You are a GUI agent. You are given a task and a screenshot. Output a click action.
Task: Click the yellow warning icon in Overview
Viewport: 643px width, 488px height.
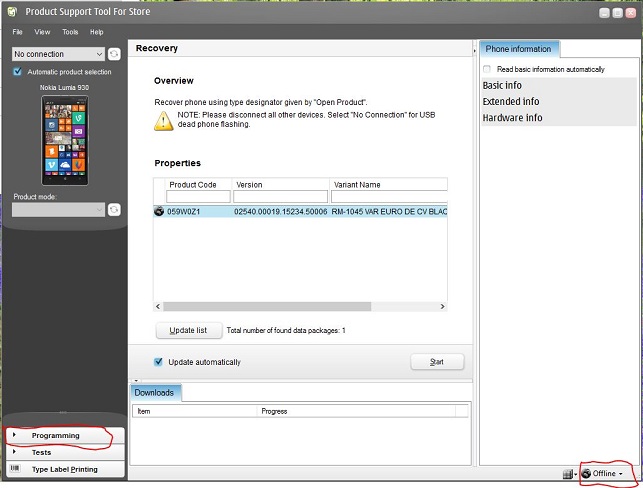(x=163, y=121)
